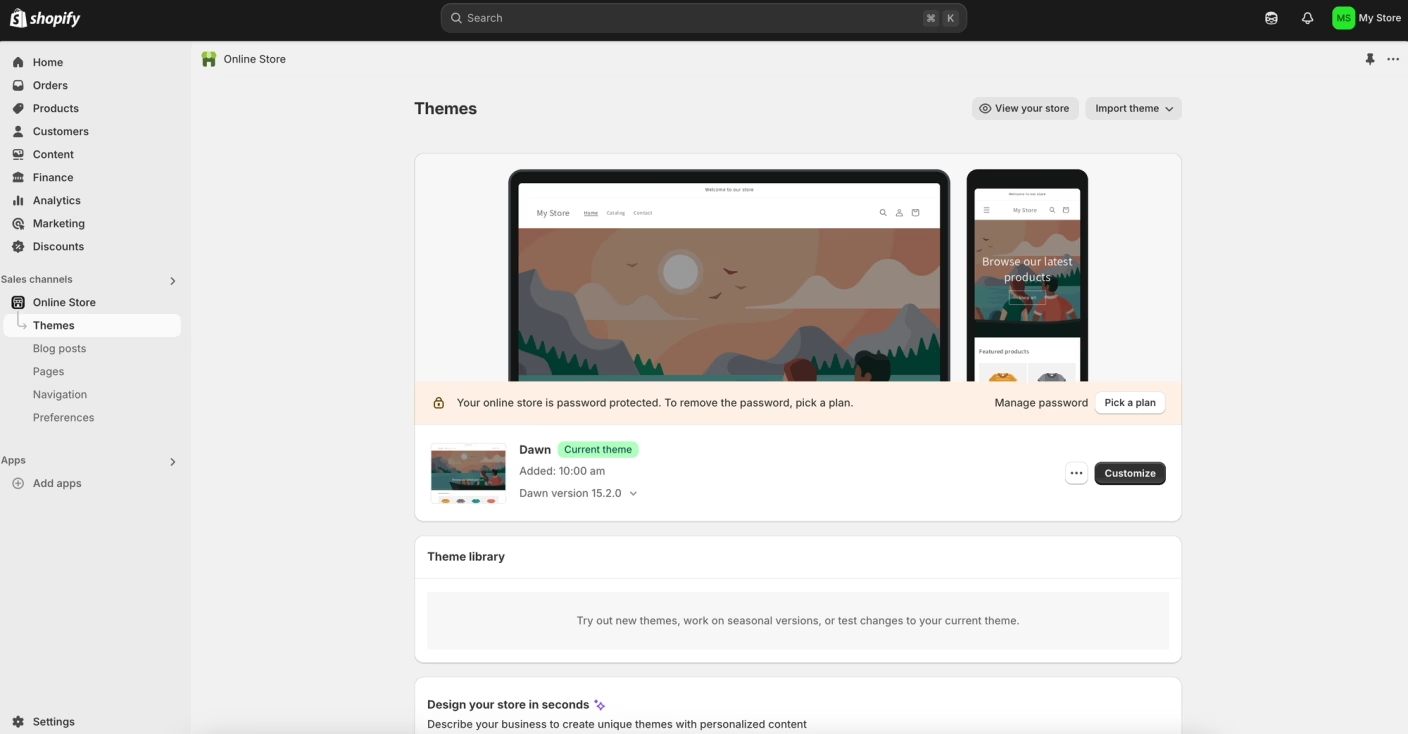Open Analytics from the sidebar

tap(56, 200)
